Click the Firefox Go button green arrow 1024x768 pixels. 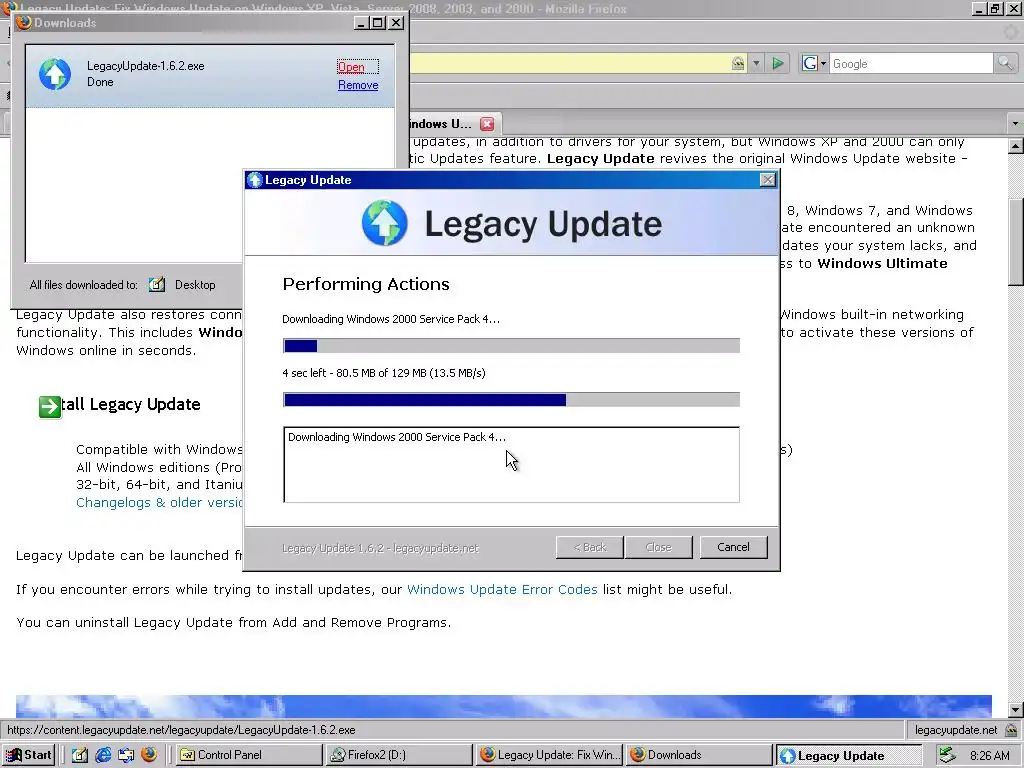point(777,63)
